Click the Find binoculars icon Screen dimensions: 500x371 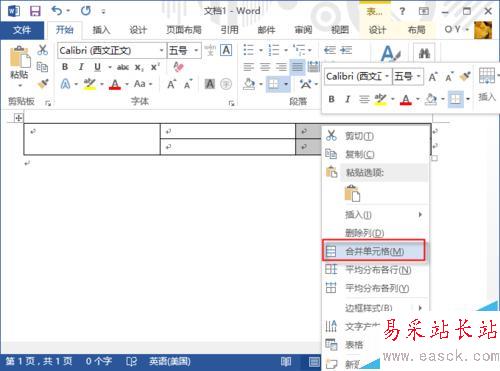point(424,53)
